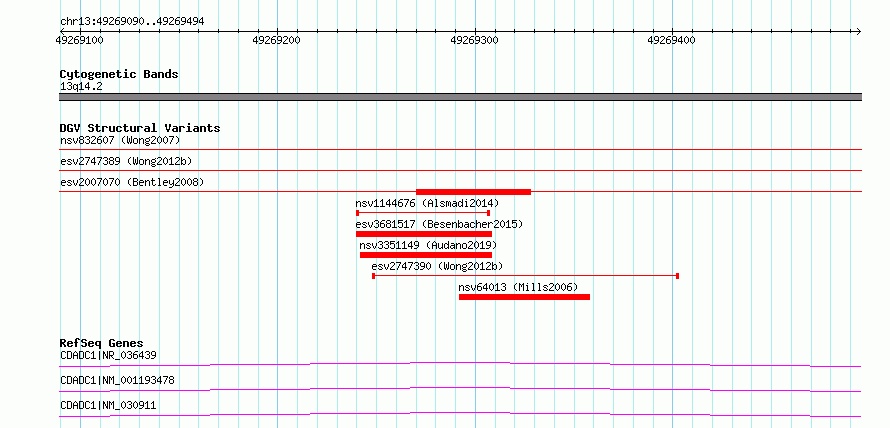Viewport: 890px width, 428px height.
Task: Click the 49269100 ruler position label
Action: pyautogui.click(x=79, y=41)
